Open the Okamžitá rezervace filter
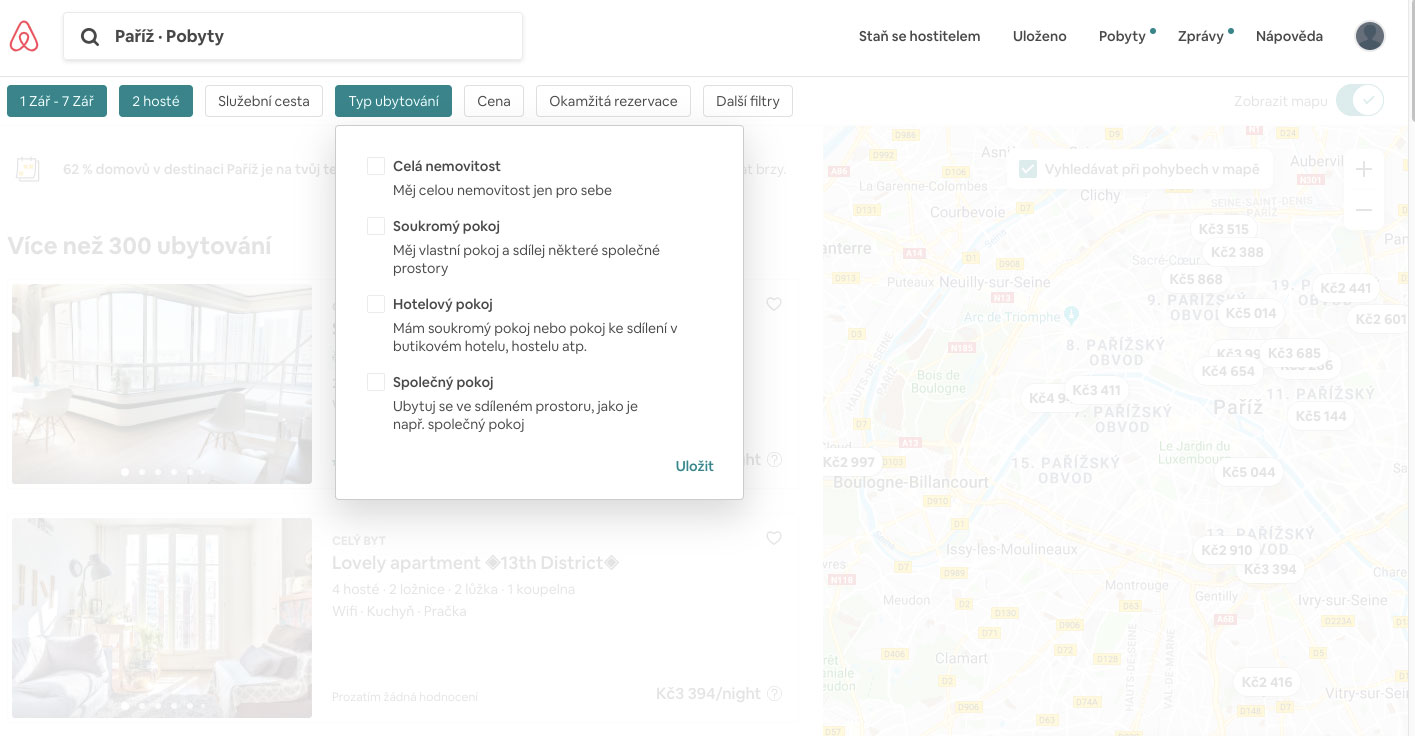Screen dimensions: 1415x736 pos(613,101)
